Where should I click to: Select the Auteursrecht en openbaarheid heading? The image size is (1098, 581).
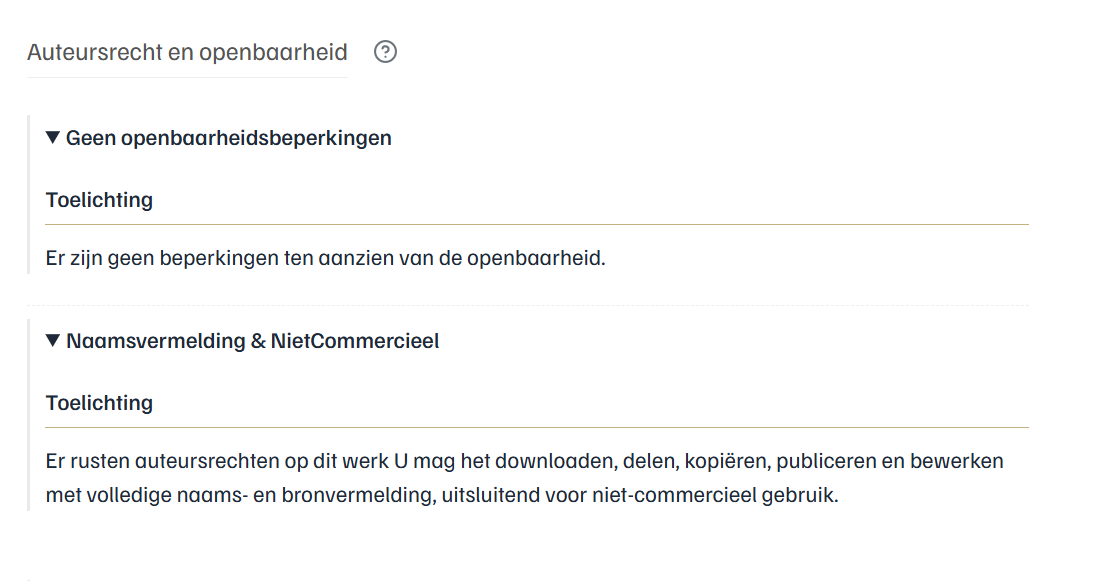pyautogui.click(x=186, y=52)
